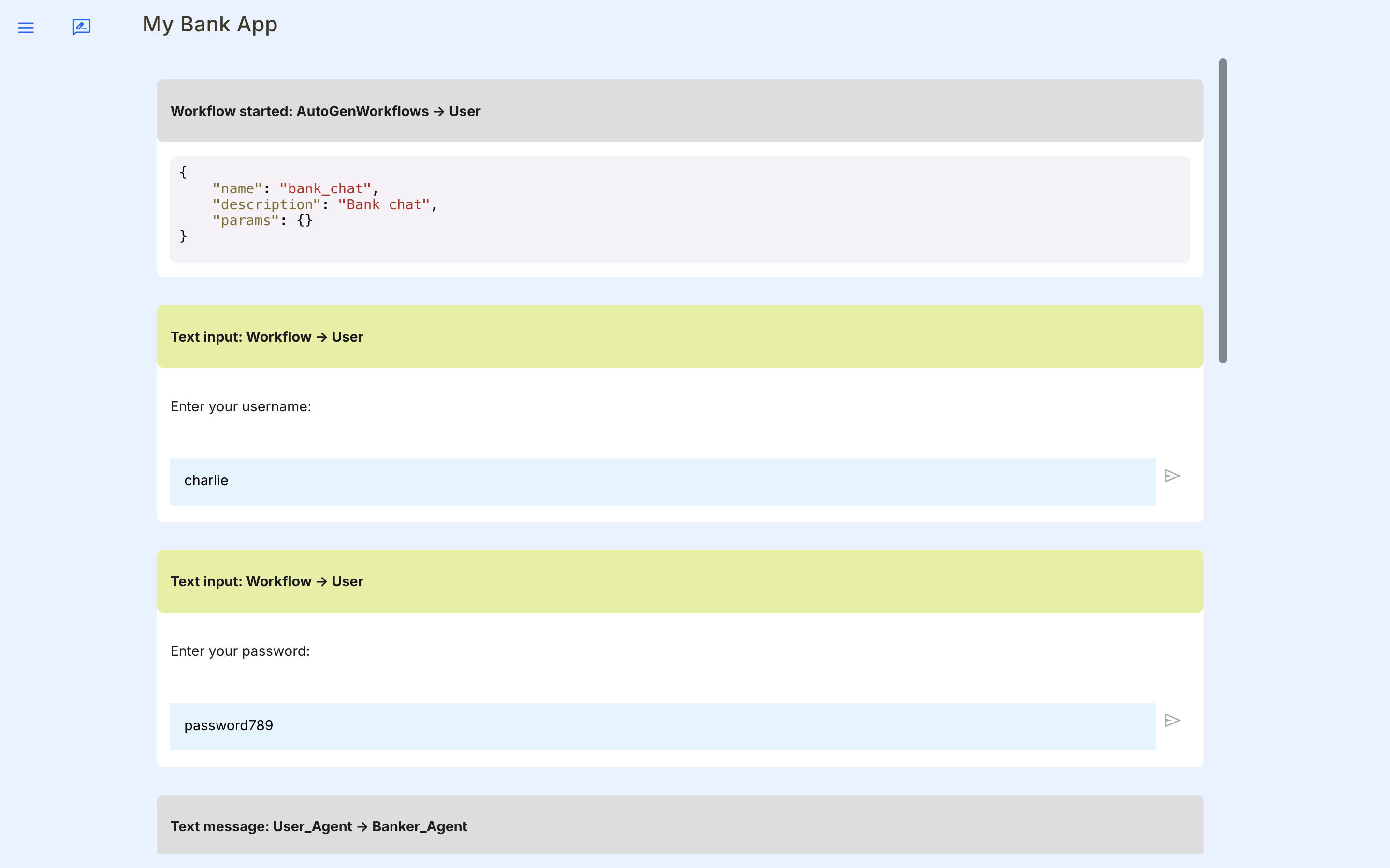The width and height of the screenshot is (1390, 868).
Task: Select the "Bank chat" description value
Action: [383, 205]
